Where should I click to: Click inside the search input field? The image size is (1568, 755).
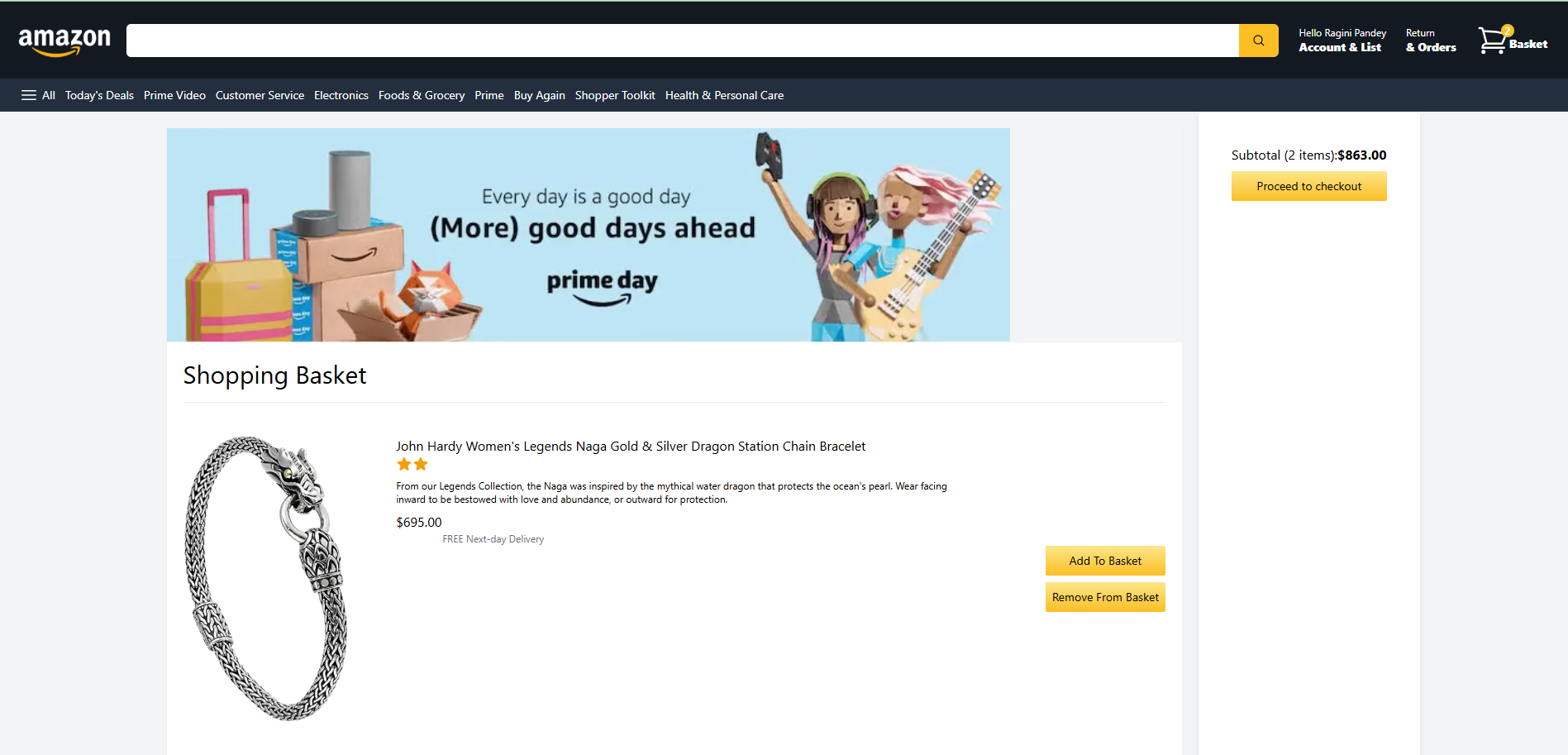(682, 41)
